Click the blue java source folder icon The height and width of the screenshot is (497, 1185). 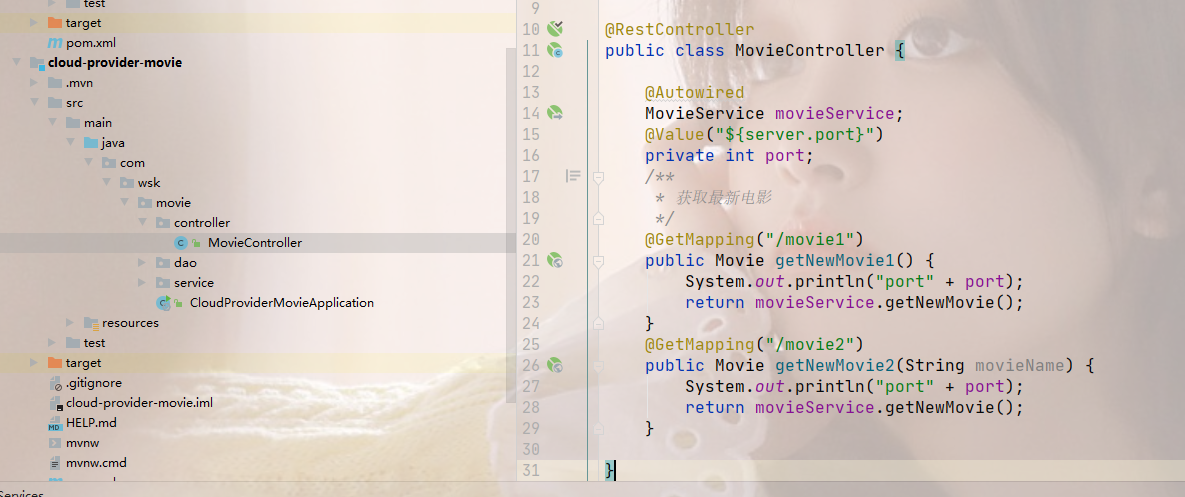click(91, 143)
